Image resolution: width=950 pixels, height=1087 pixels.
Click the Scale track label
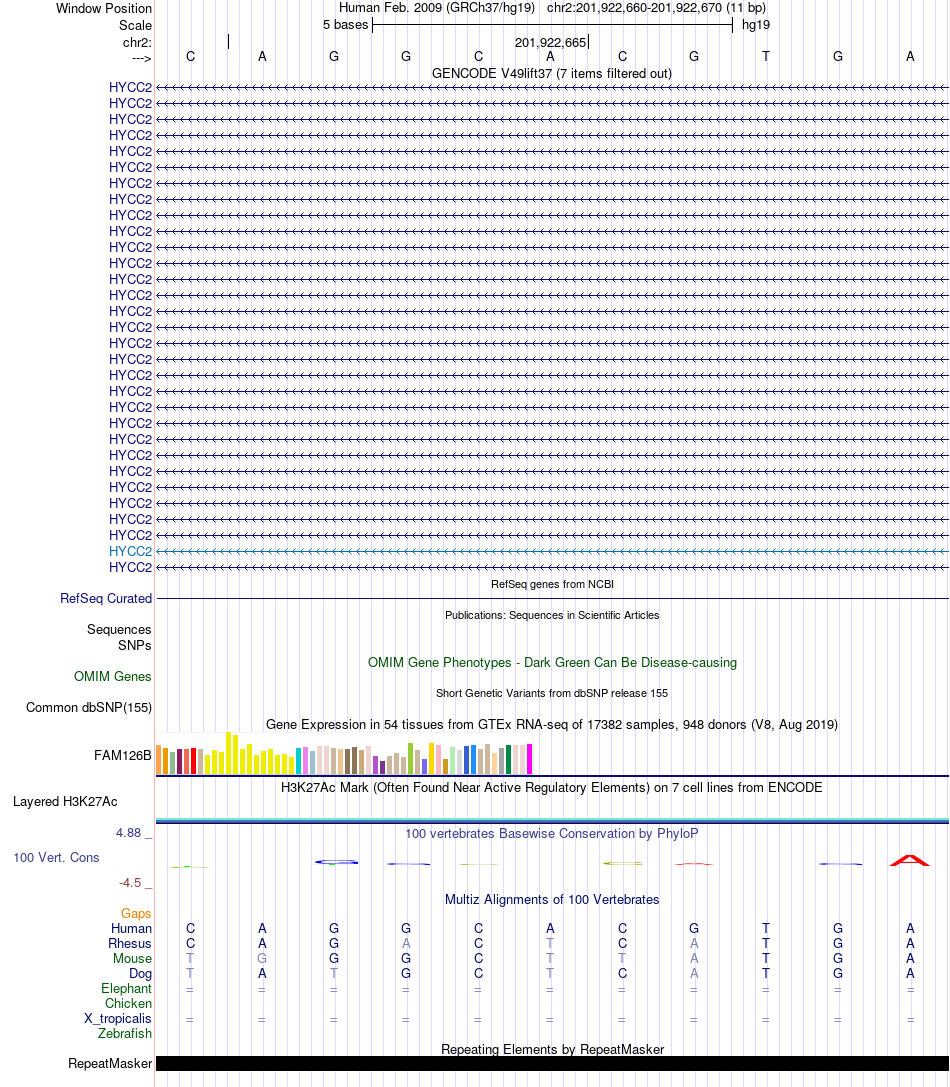click(135, 25)
